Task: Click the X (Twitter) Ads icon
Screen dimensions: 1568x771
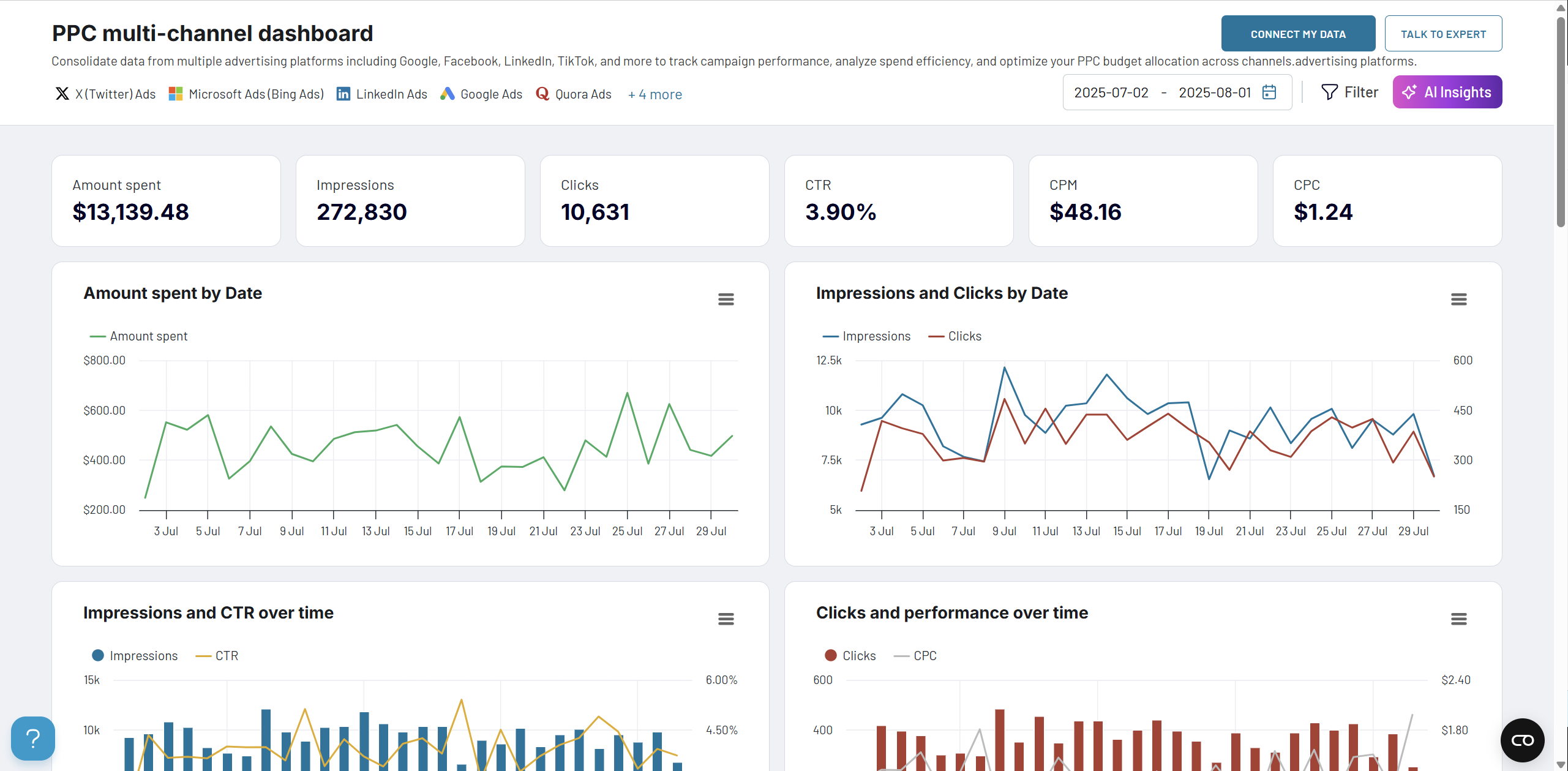Action: [62, 94]
